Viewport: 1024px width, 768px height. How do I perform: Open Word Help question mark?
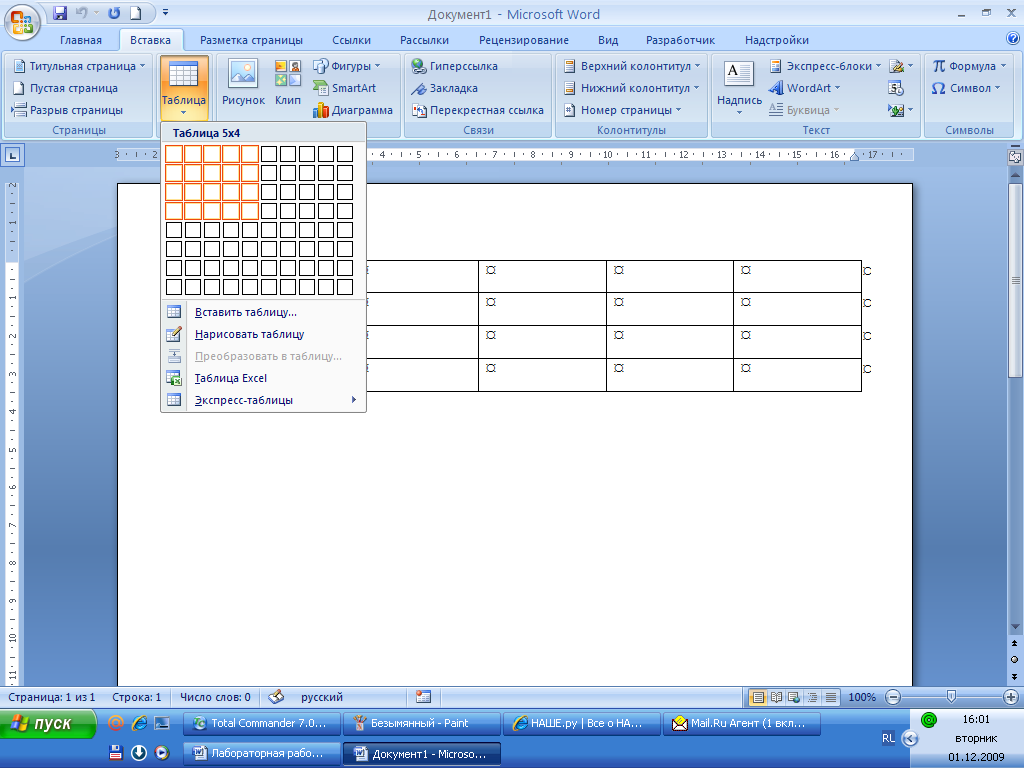point(1013,39)
